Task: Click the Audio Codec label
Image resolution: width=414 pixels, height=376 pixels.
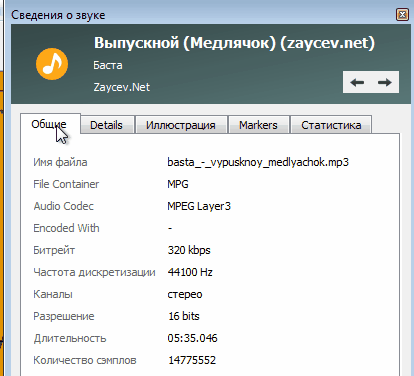Action: pyautogui.click(x=63, y=206)
